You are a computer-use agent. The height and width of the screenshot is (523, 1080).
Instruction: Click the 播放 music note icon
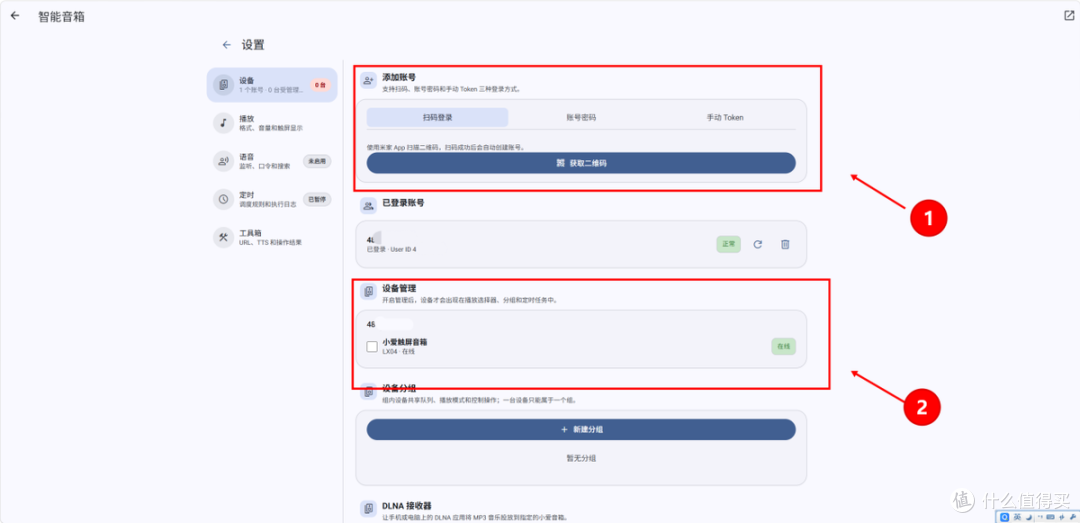[x=223, y=123]
